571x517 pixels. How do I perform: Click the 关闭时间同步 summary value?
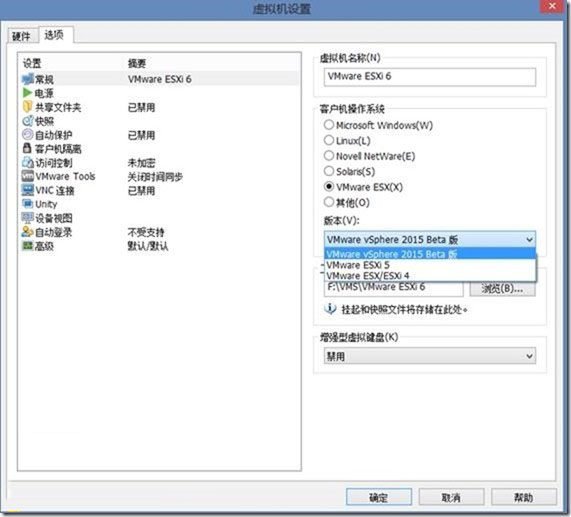pyautogui.click(x=155, y=177)
